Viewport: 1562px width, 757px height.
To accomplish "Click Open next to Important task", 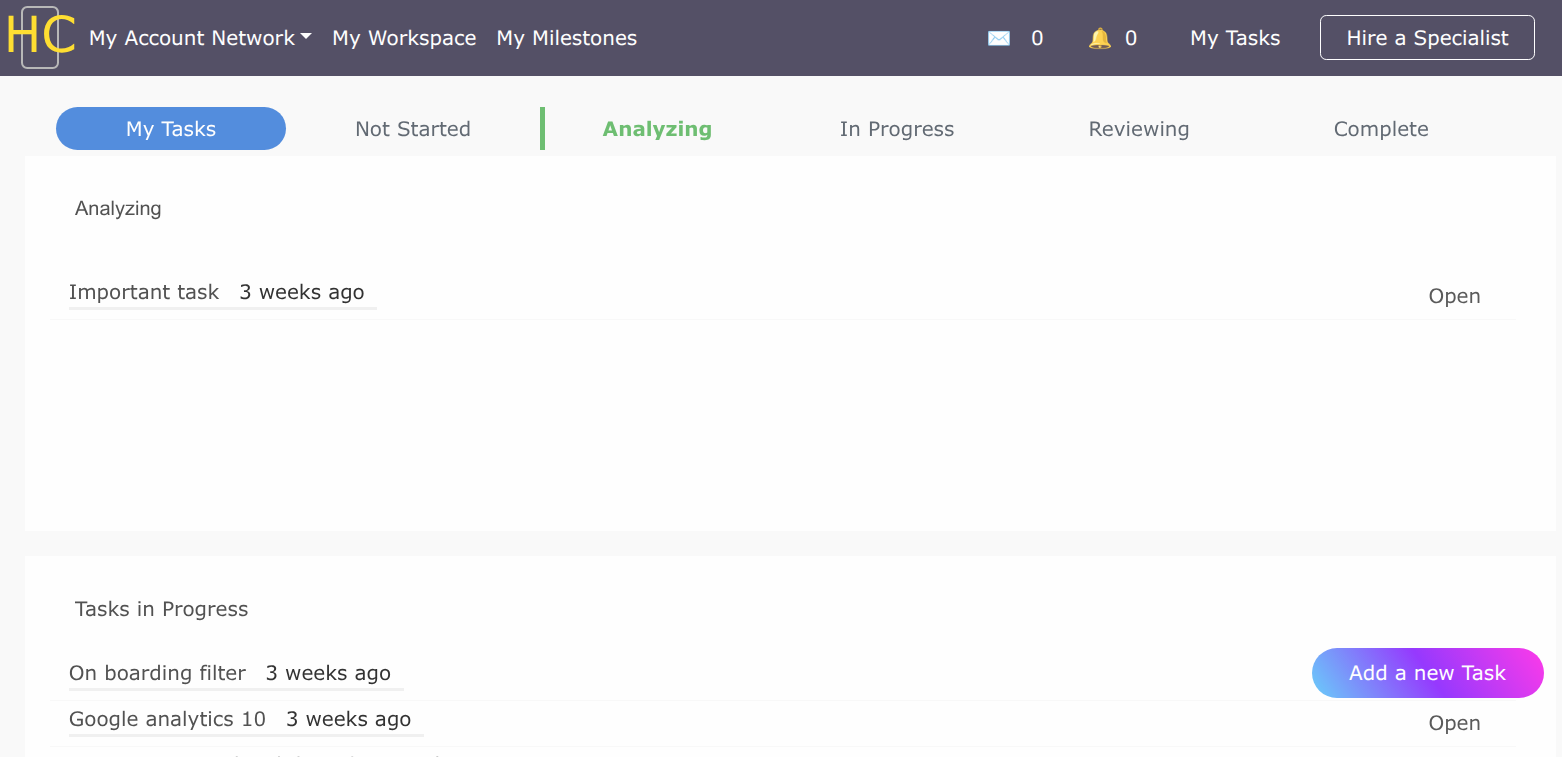I will tap(1454, 296).
